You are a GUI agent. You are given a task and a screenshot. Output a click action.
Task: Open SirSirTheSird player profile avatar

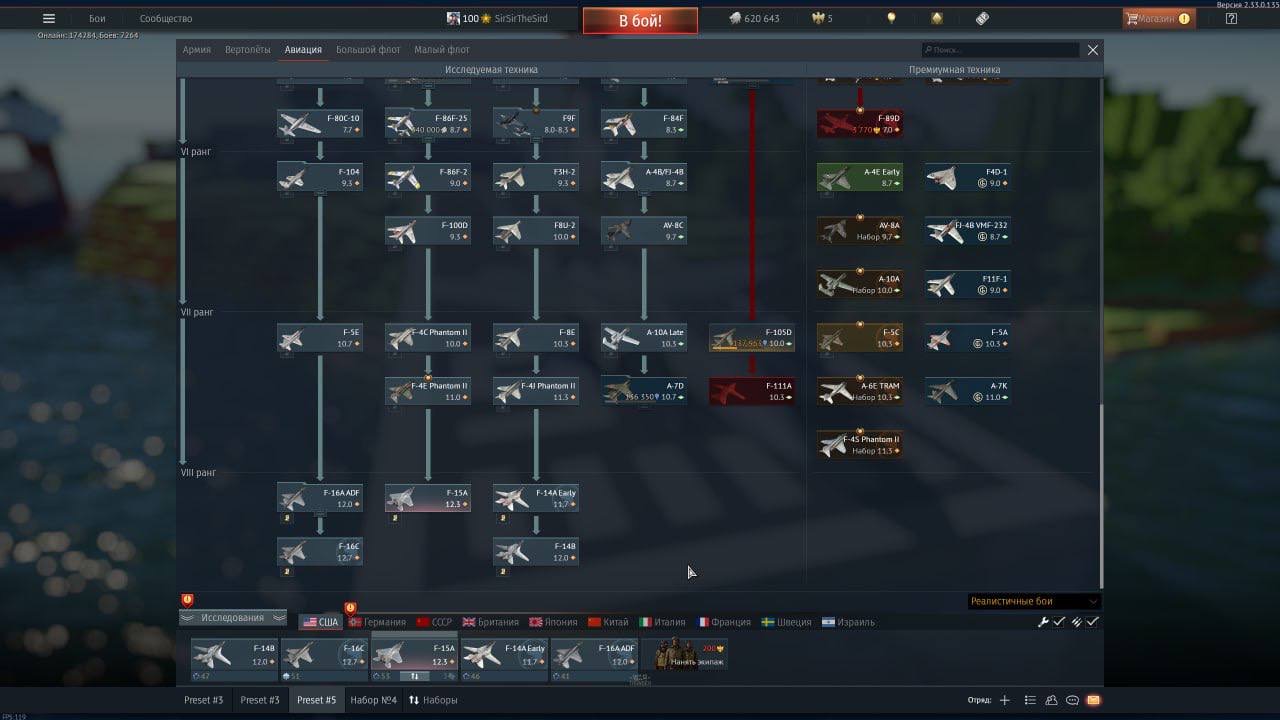(453, 18)
